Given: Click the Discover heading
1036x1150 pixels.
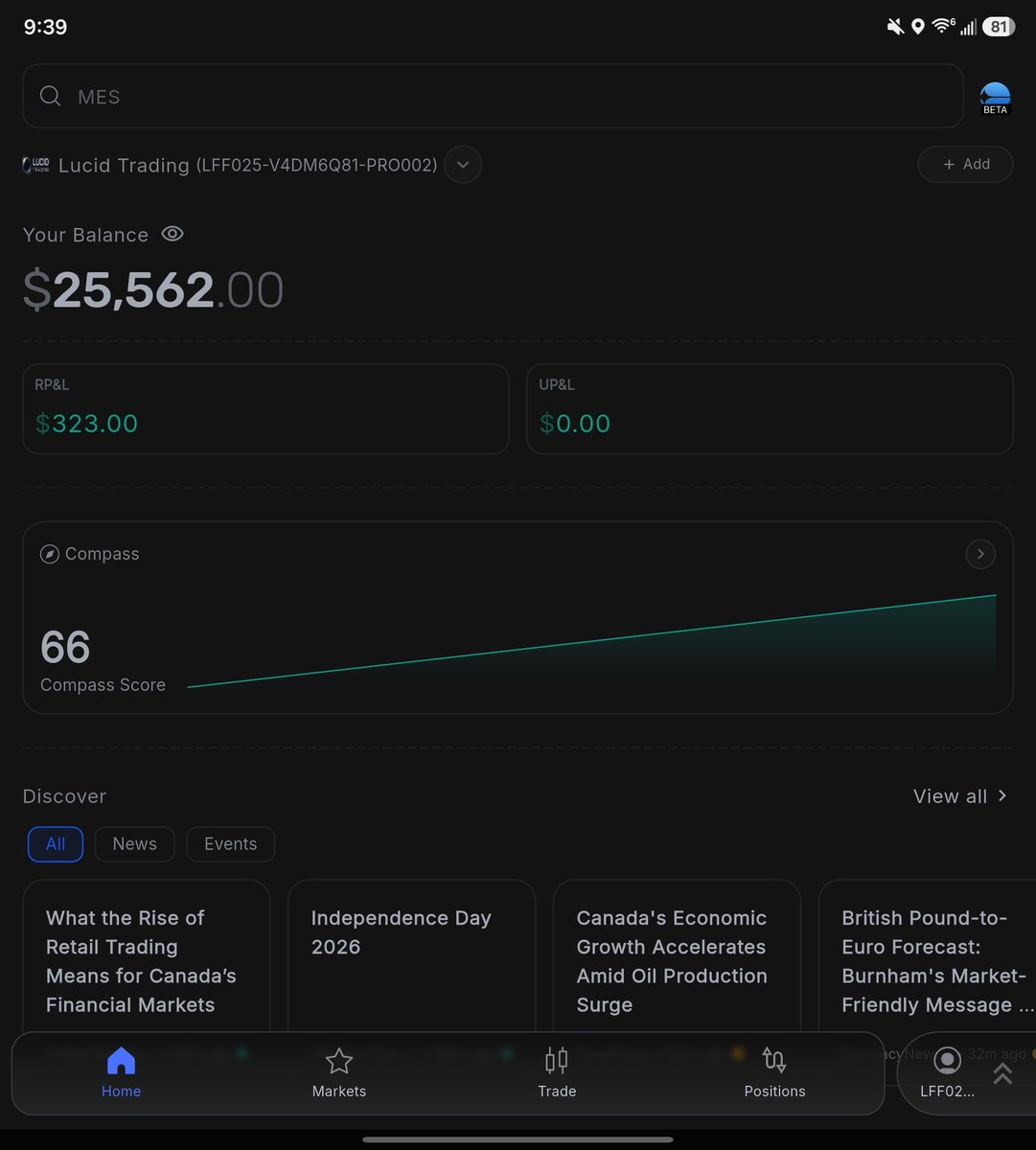Looking at the screenshot, I should click(x=64, y=796).
